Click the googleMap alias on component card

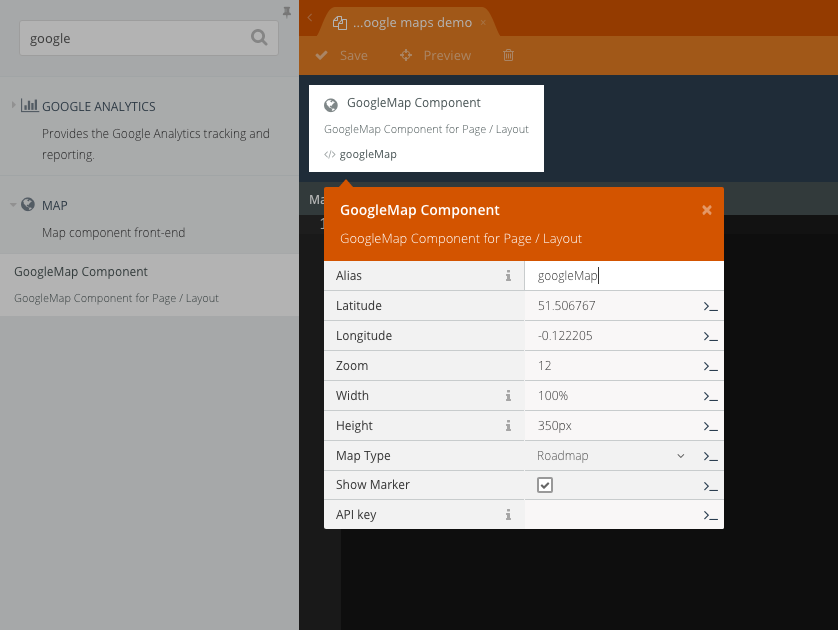[368, 154]
